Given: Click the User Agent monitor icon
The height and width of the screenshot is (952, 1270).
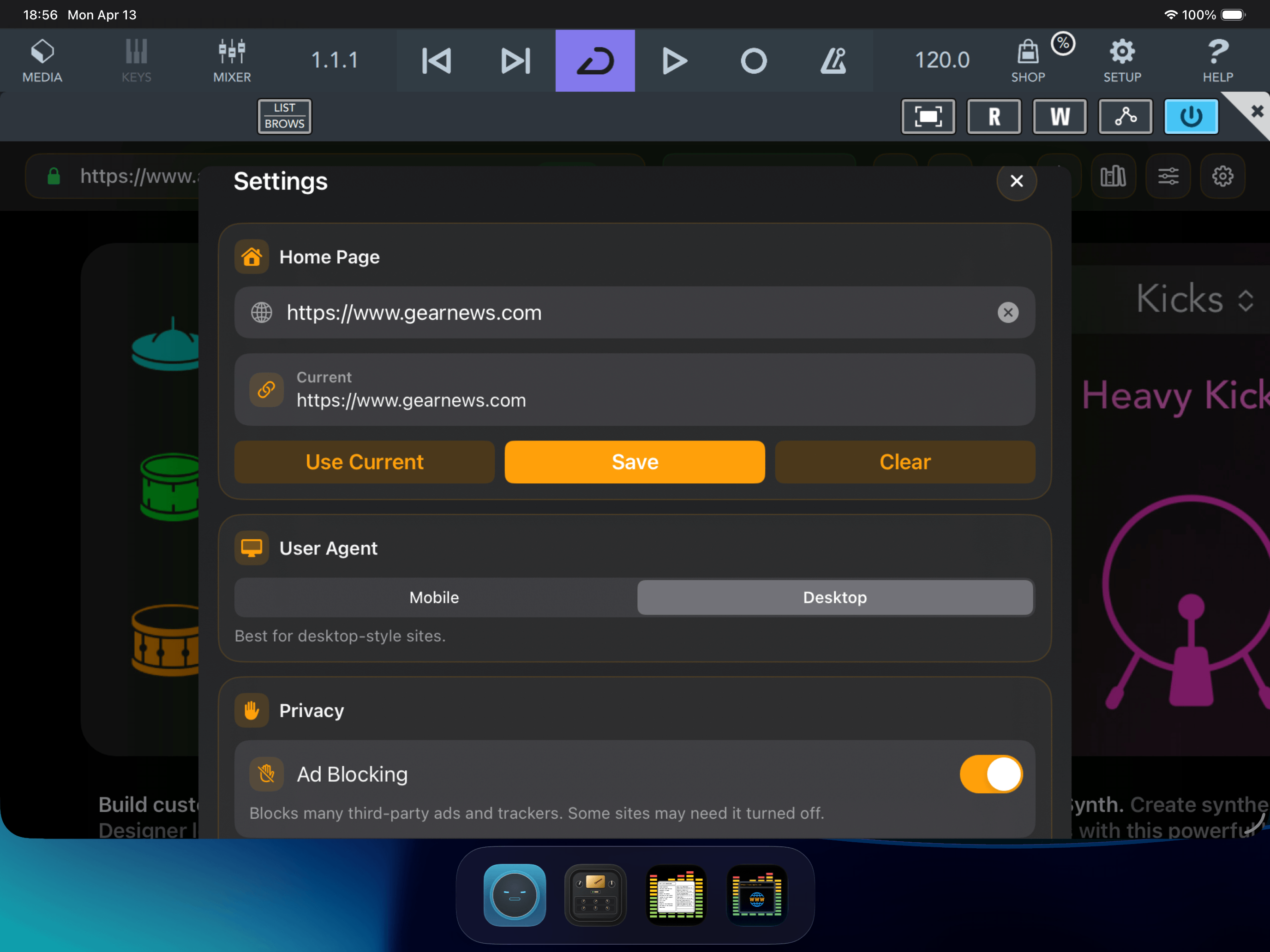Looking at the screenshot, I should [x=252, y=548].
